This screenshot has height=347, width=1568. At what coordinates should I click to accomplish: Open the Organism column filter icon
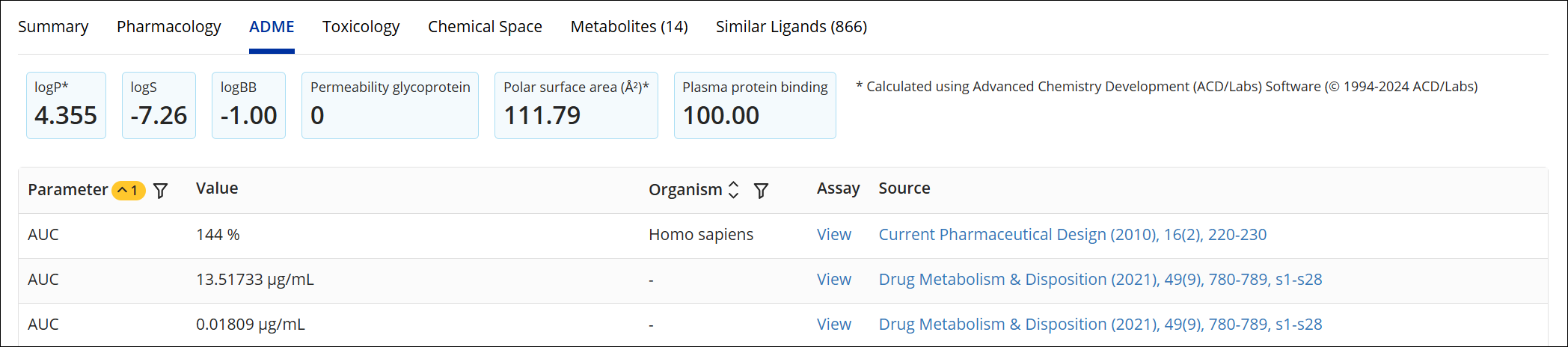761,191
